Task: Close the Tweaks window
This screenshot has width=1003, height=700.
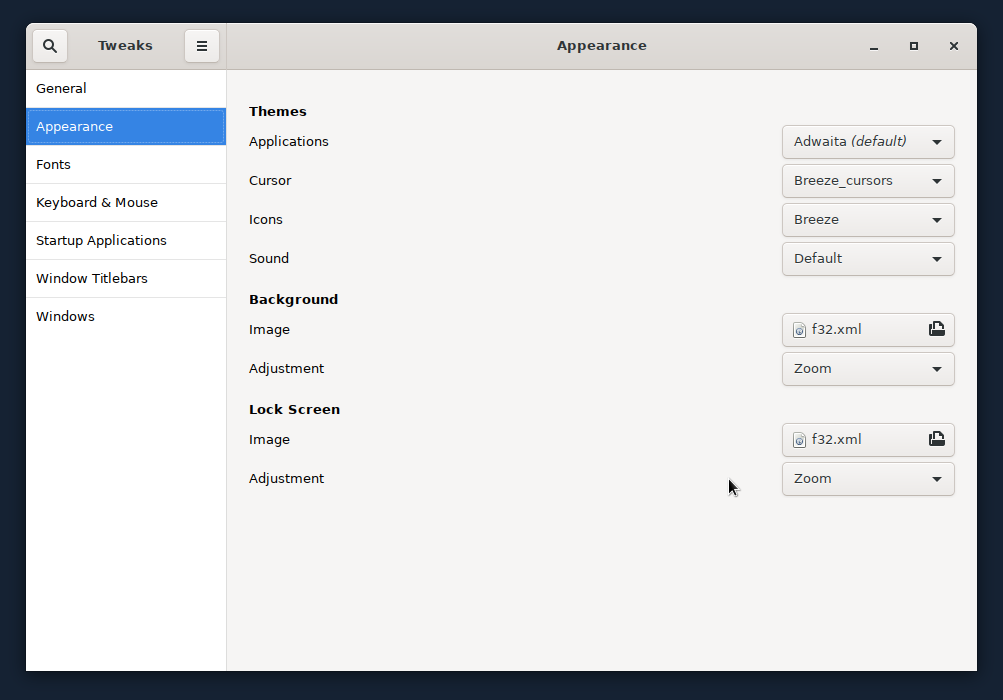Action: (x=954, y=46)
